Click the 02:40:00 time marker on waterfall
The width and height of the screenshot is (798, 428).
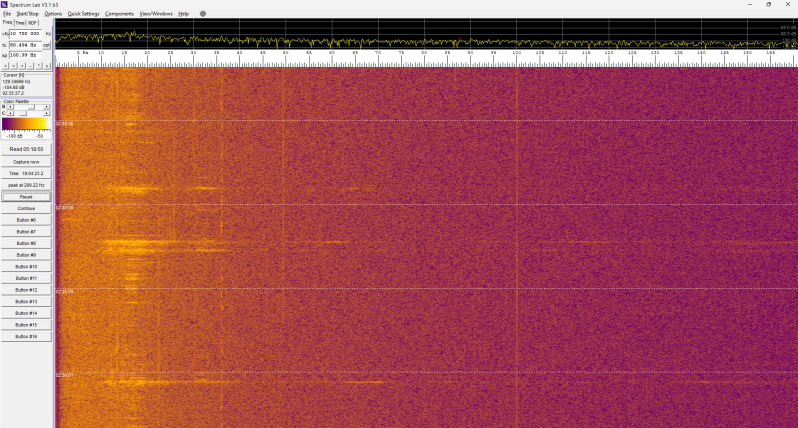point(65,208)
